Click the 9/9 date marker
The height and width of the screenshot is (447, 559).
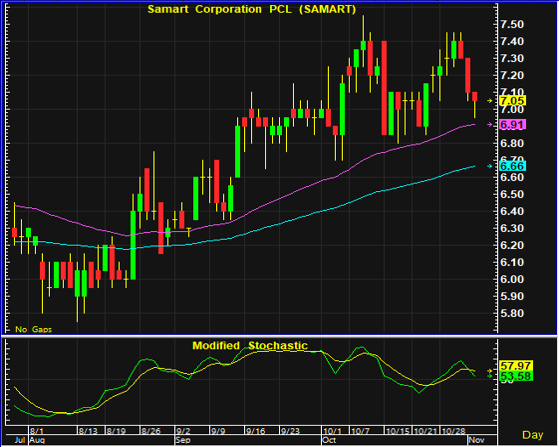pyautogui.click(x=217, y=431)
